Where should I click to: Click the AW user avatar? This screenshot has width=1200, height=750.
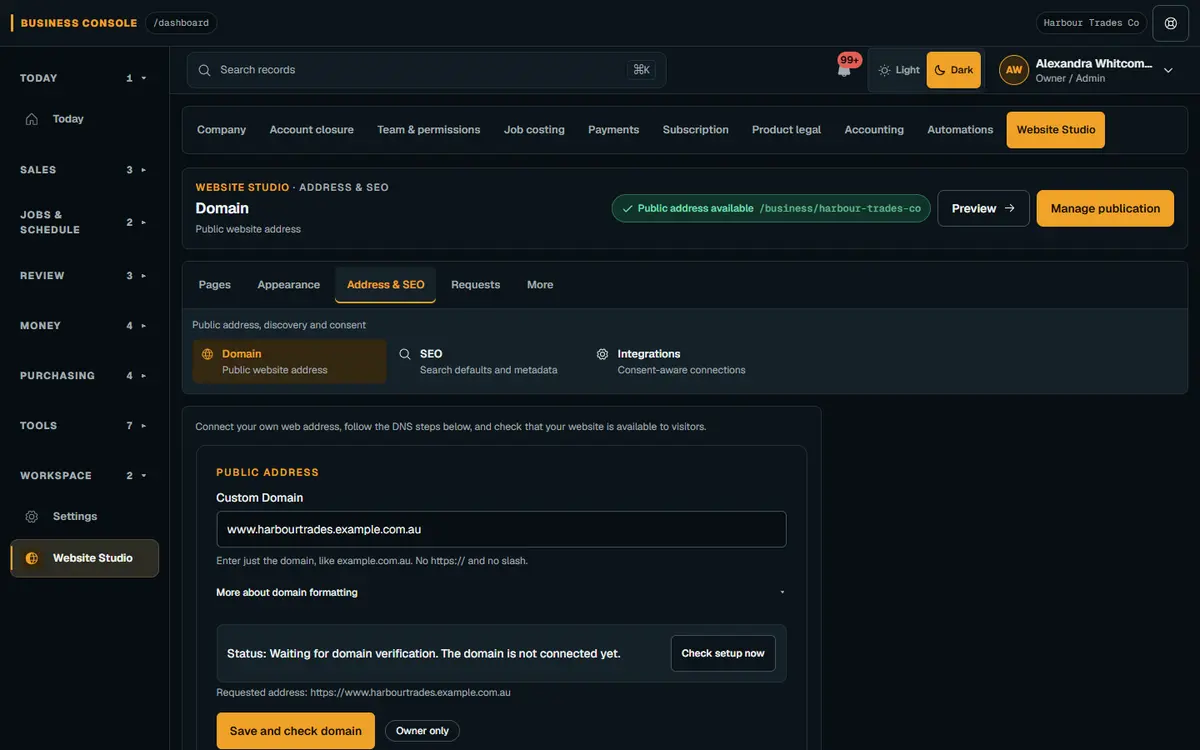(1014, 70)
